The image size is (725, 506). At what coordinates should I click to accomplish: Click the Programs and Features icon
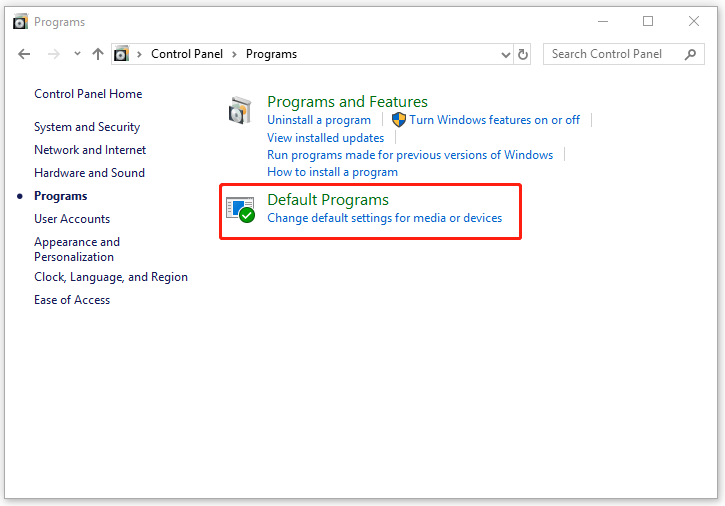click(240, 110)
